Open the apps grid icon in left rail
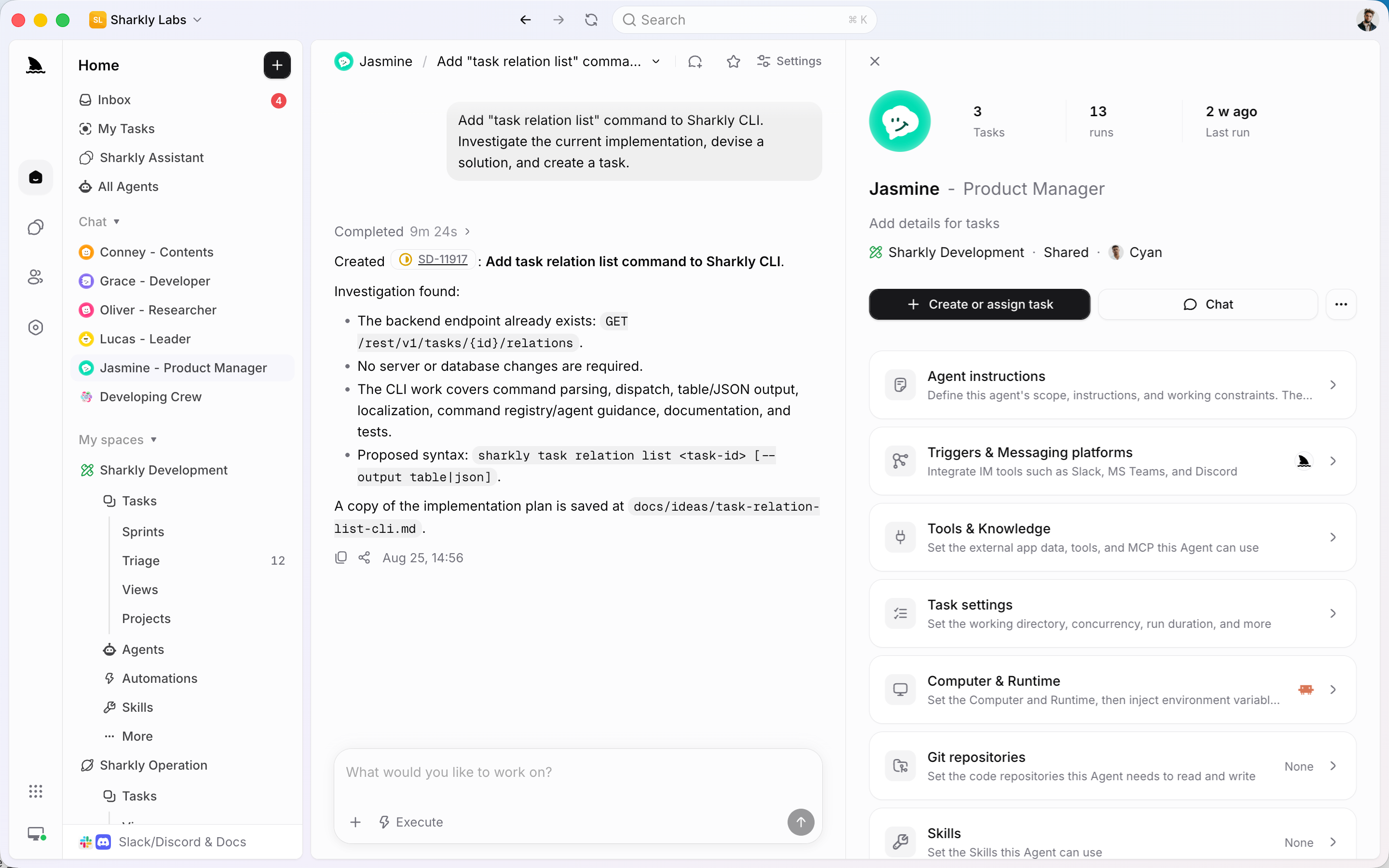1389x868 pixels. click(x=36, y=792)
